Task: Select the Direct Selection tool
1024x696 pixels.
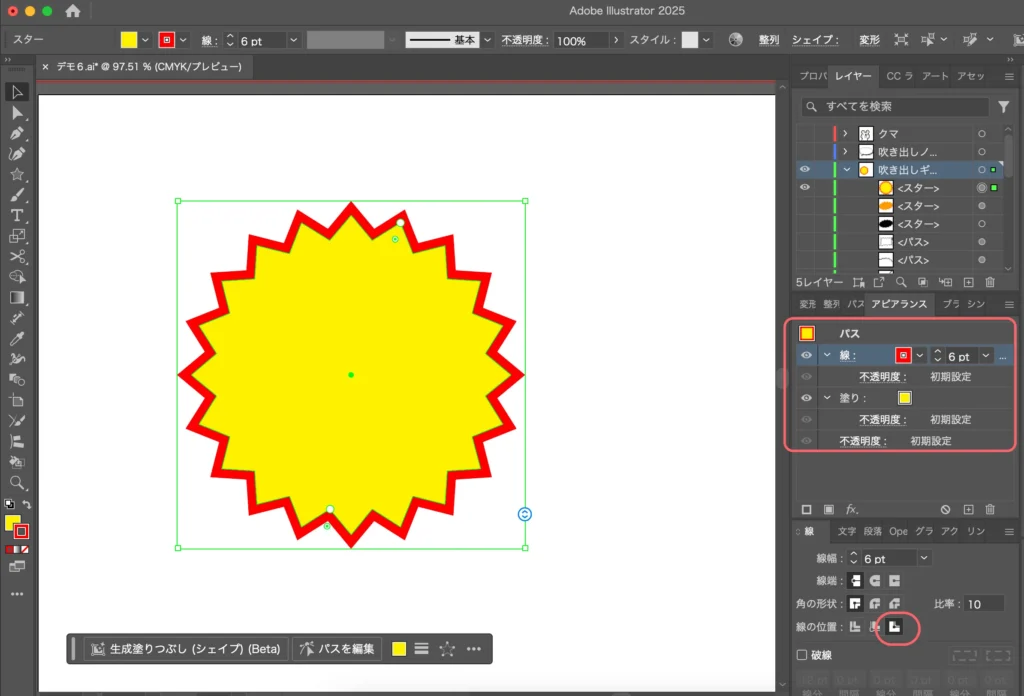Action: click(x=17, y=113)
